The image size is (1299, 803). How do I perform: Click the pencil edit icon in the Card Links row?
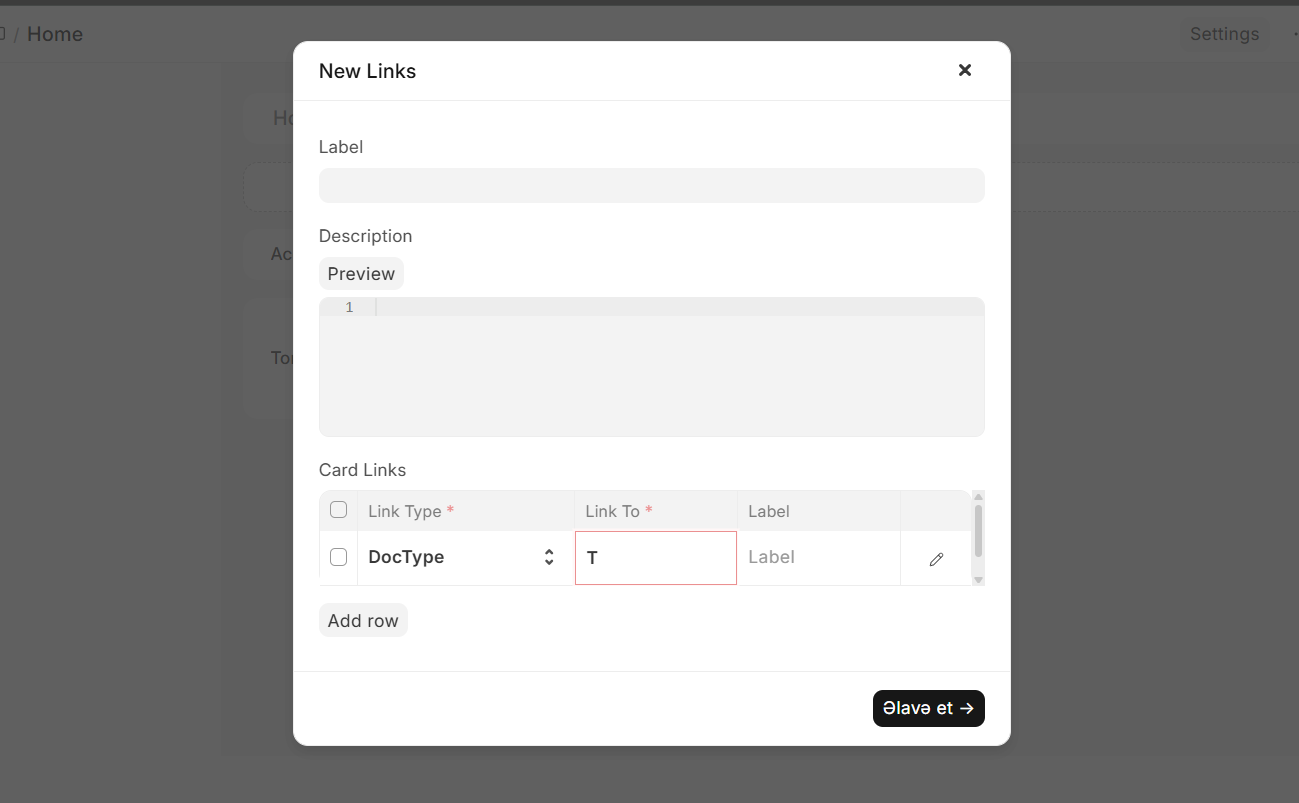[x=936, y=559]
